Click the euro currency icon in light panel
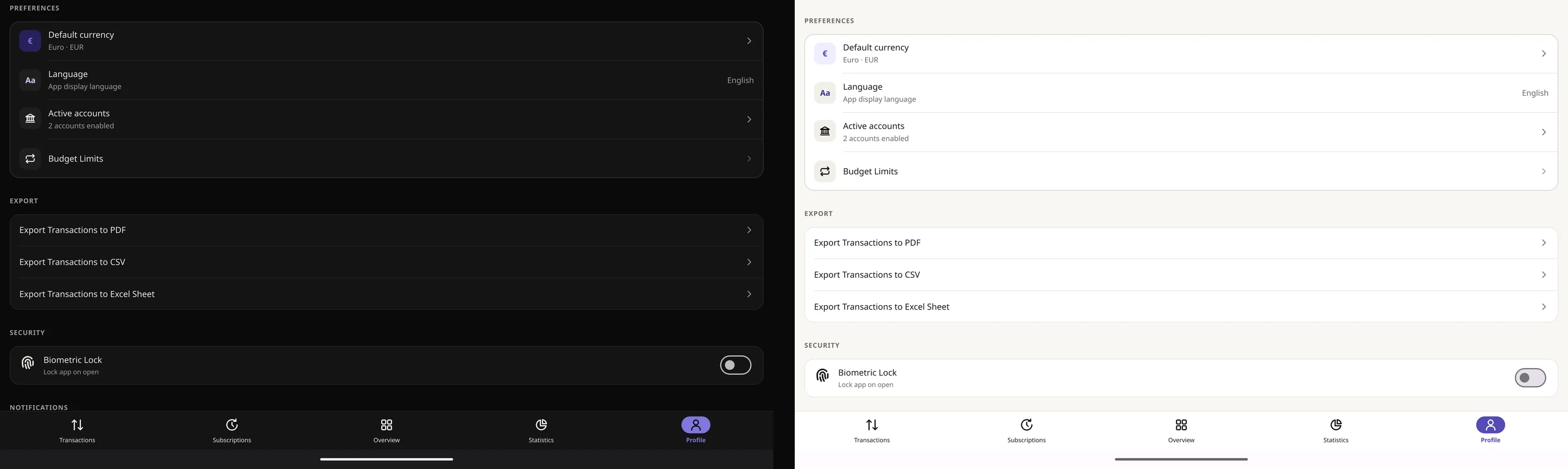The image size is (1568, 469). [x=825, y=54]
